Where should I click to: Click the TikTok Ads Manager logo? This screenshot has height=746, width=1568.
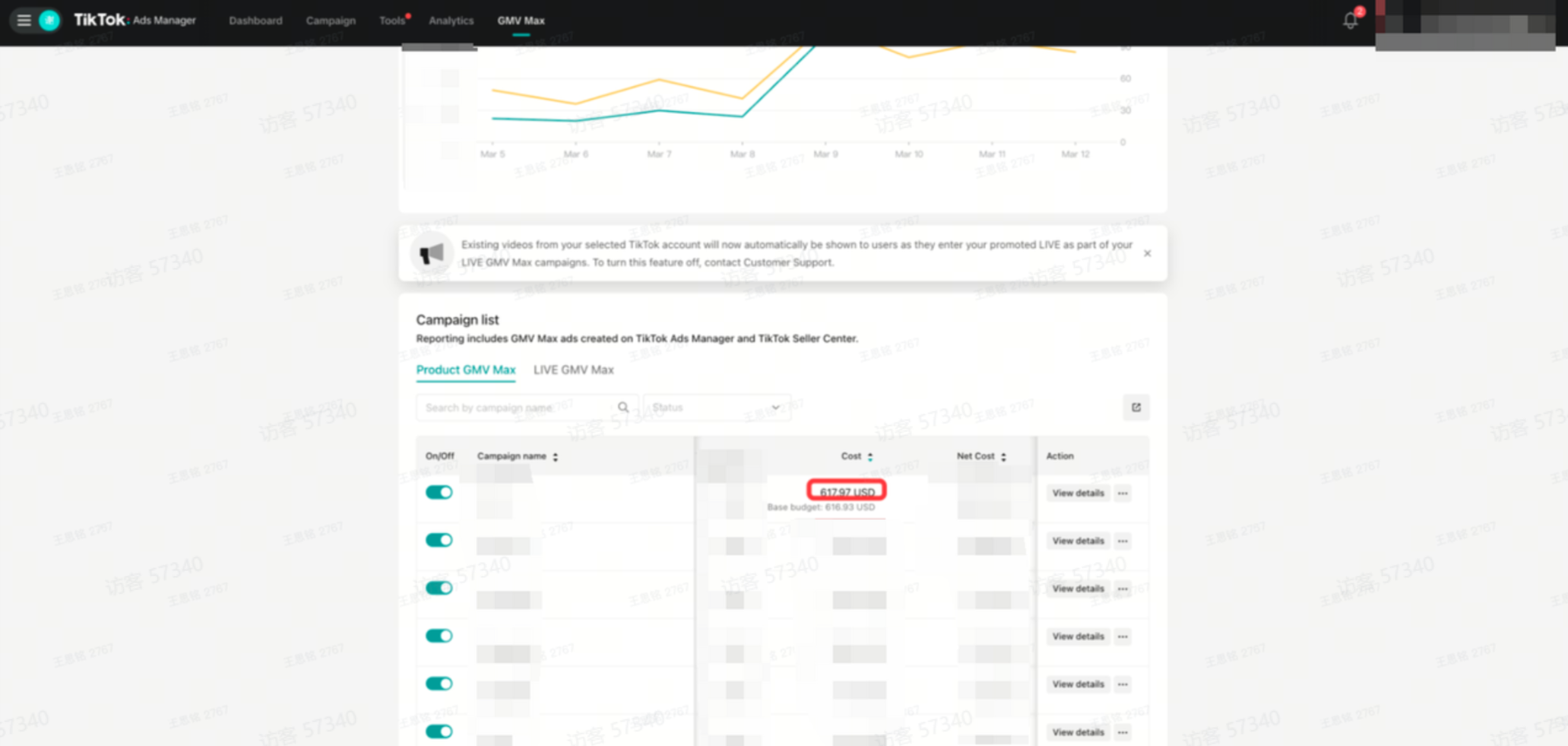pyautogui.click(x=135, y=21)
